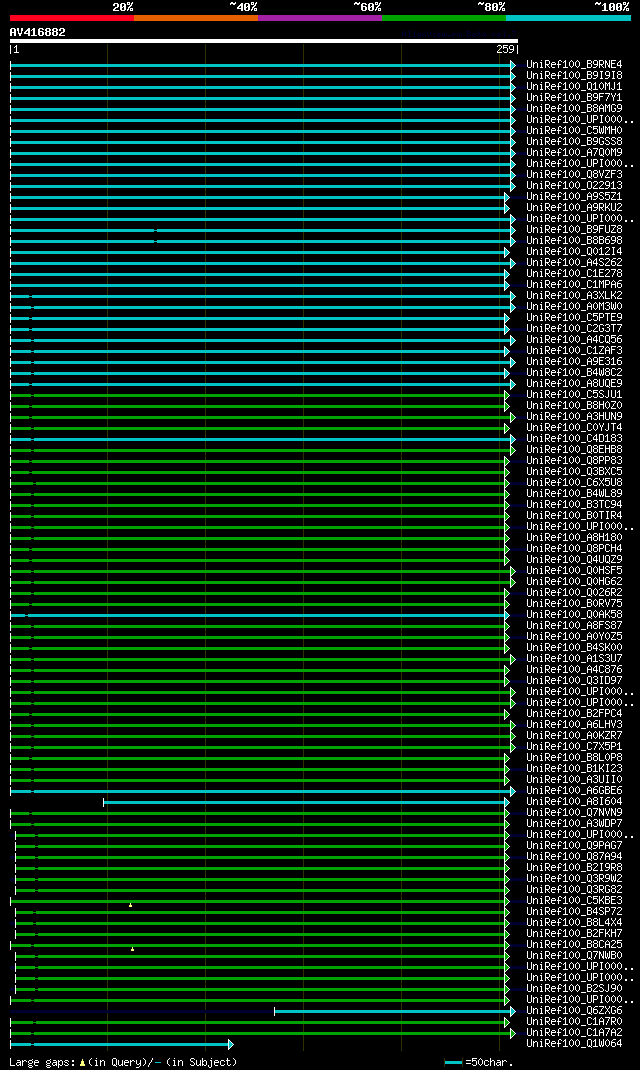The image size is (640, 1070).
Task: Click label UniRef100_A7Q0M9
Action: coord(574,152)
